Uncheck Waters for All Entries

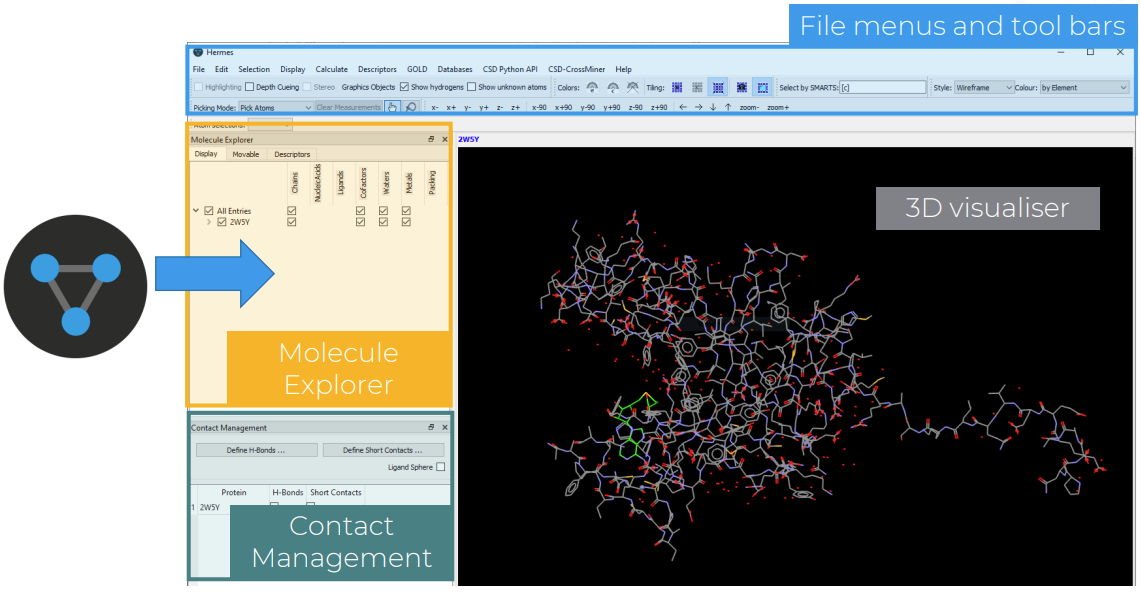383,211
